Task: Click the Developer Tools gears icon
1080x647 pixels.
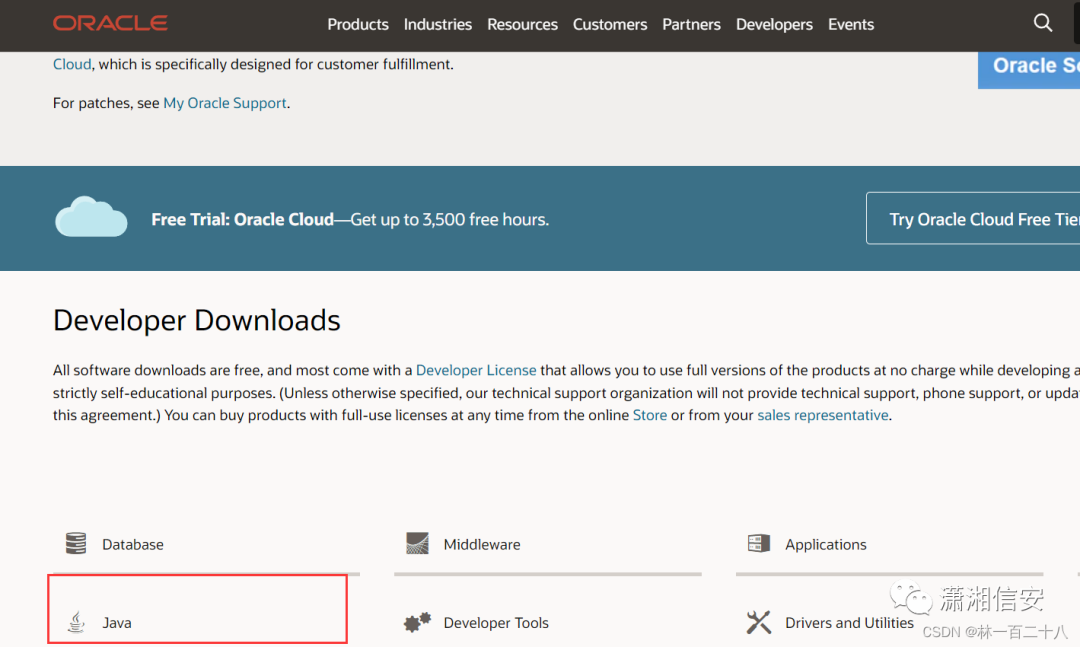Action: point(417,622)
